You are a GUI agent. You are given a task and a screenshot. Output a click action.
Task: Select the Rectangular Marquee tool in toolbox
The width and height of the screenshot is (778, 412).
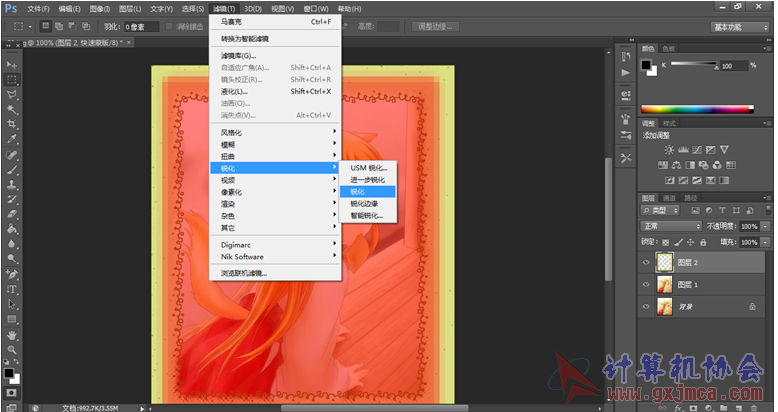pos(11,79)
